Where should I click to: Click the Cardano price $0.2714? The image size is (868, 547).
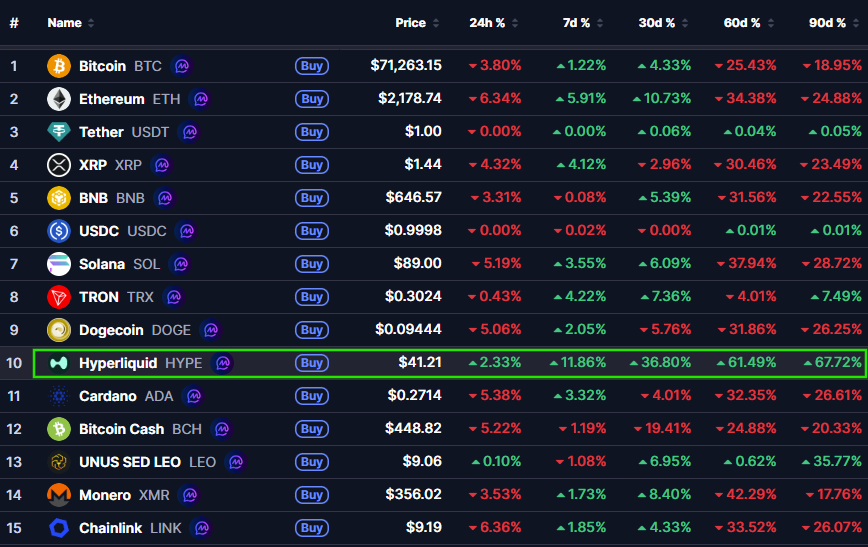[x=415, y=395]
